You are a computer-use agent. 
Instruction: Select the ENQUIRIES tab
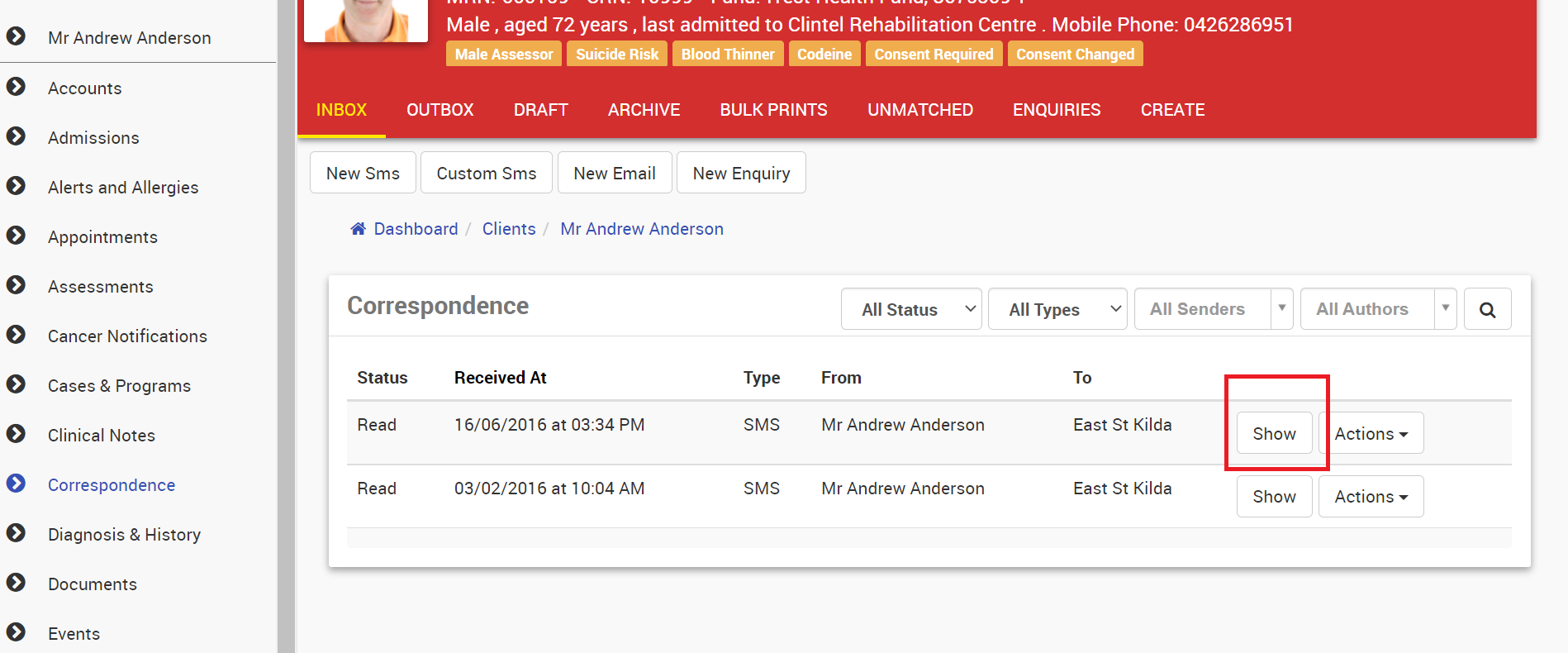tap(1057, 110)
